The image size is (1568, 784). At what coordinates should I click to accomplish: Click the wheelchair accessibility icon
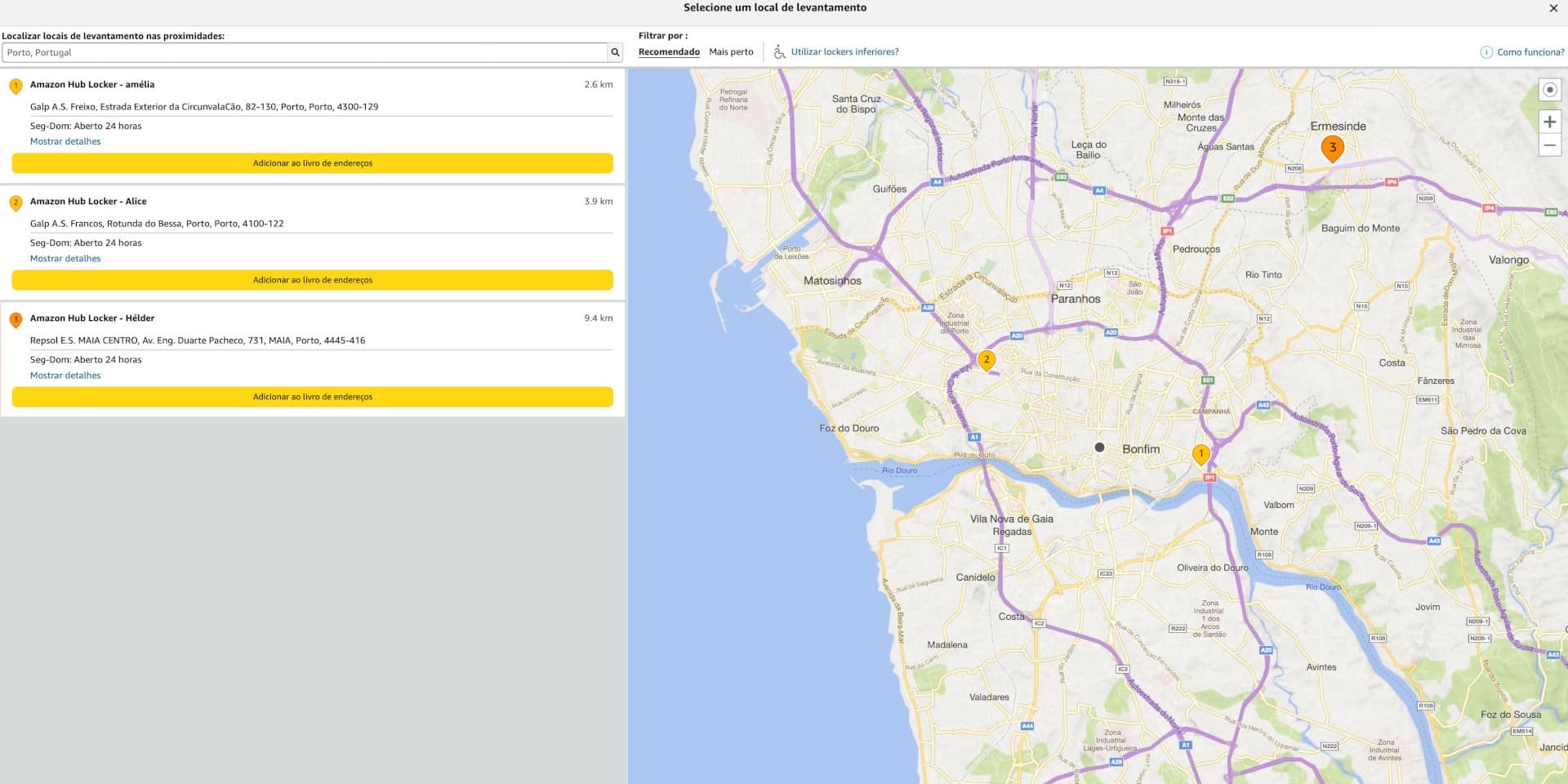tap(779, 51)
